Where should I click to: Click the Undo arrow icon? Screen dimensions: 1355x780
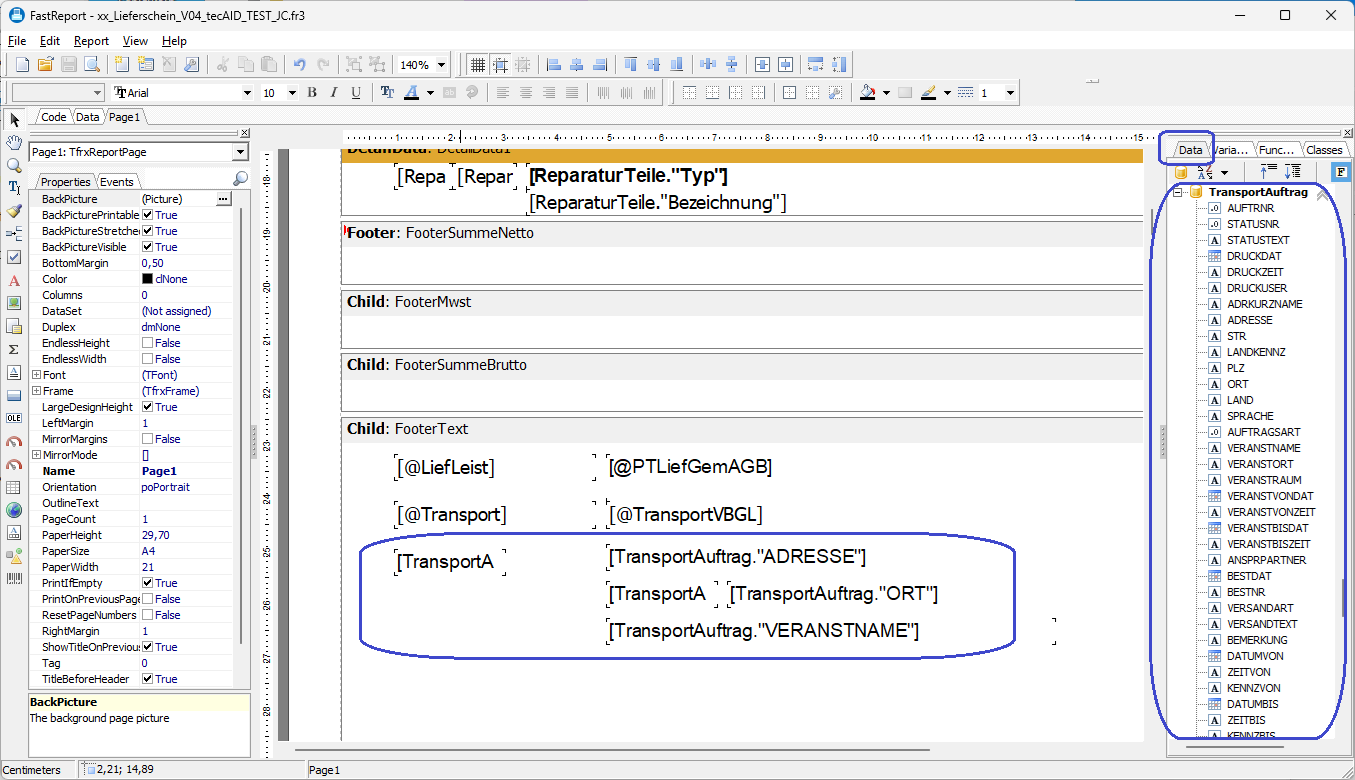point(299,64)
